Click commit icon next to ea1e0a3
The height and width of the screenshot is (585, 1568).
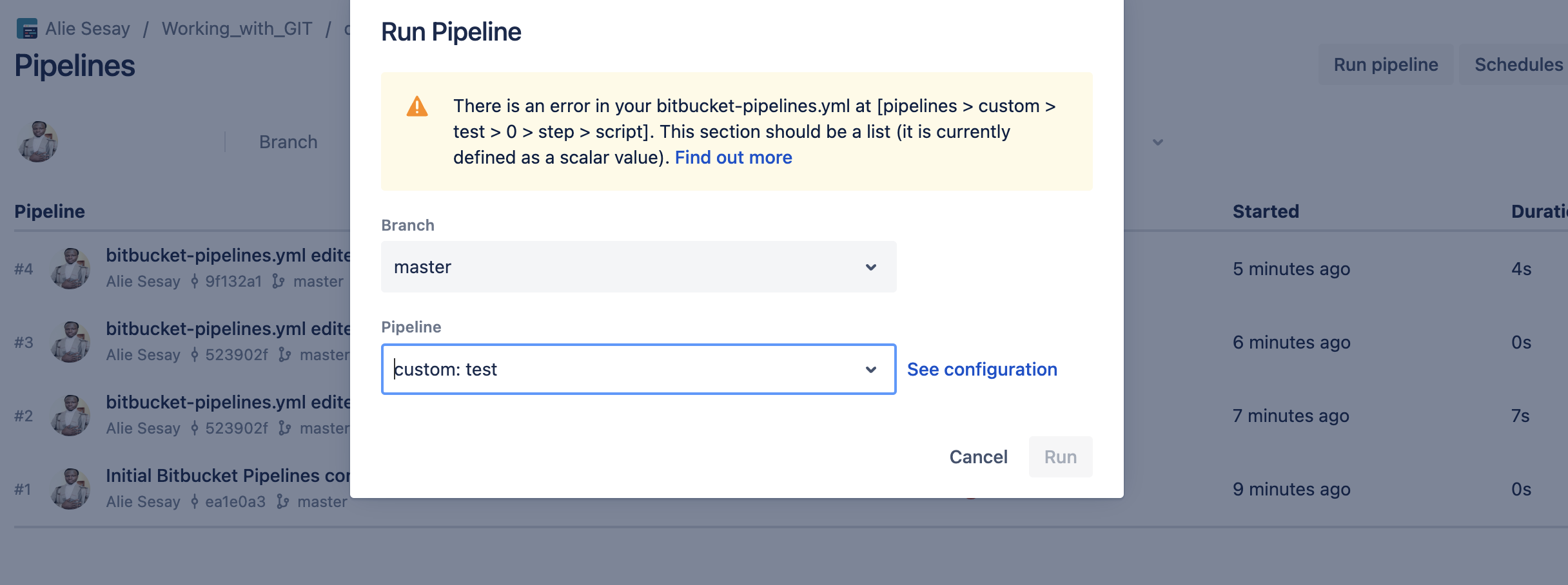(x=194, y=502)
